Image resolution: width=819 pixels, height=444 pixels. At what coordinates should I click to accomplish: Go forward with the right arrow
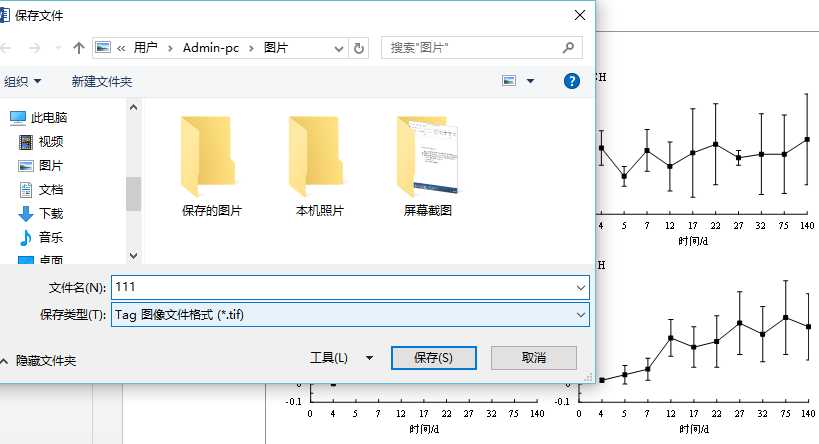pyautogui.click(x=34, y=48)
